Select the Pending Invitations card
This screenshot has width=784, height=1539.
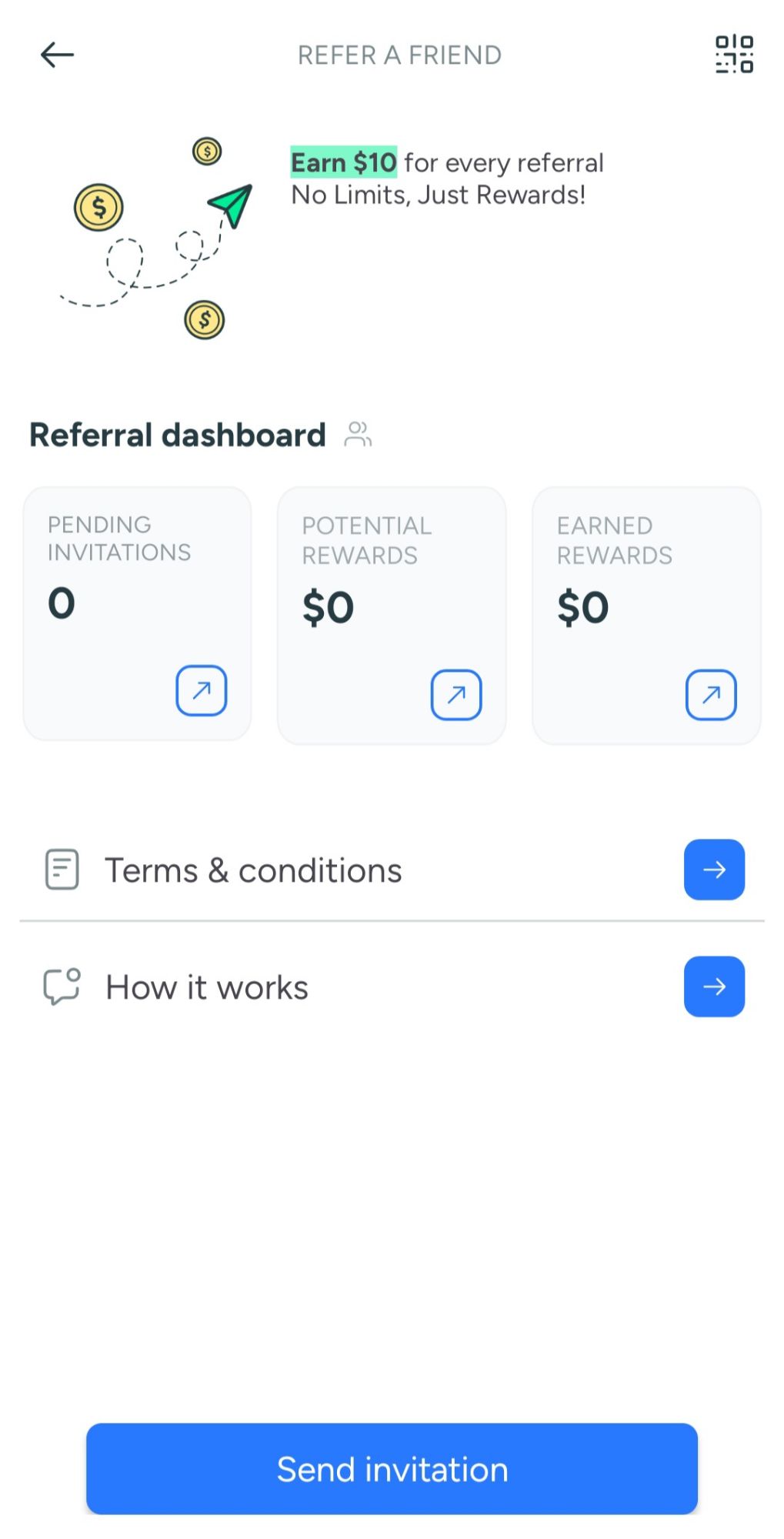(137, 613)
